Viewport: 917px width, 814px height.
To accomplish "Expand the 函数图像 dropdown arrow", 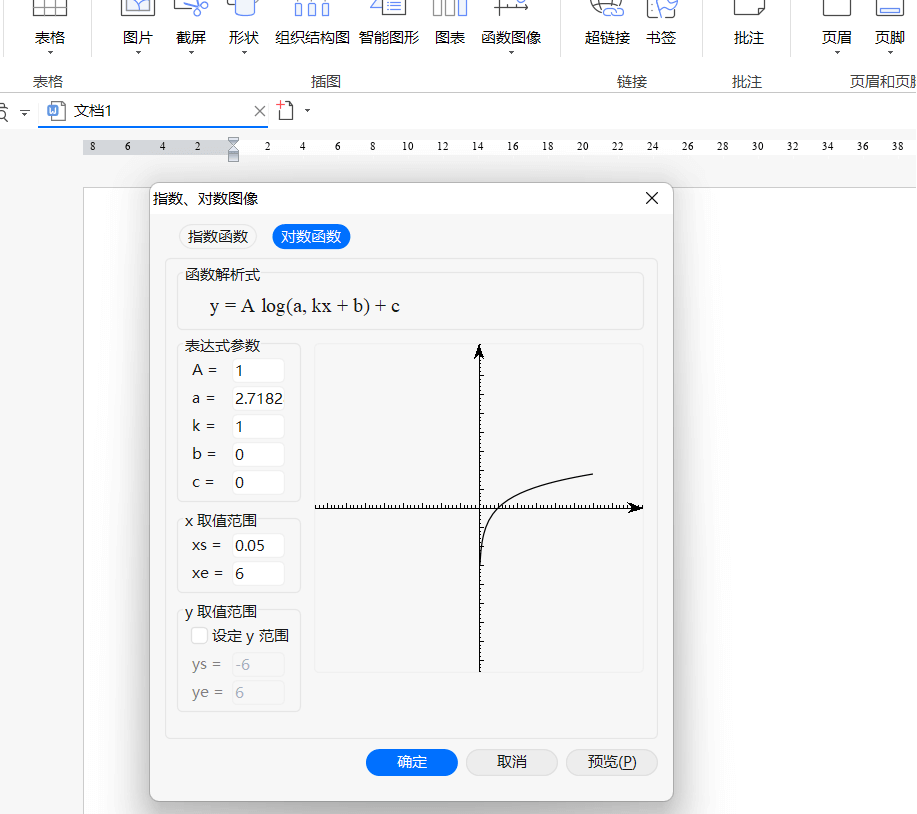I will click(512, 53).
